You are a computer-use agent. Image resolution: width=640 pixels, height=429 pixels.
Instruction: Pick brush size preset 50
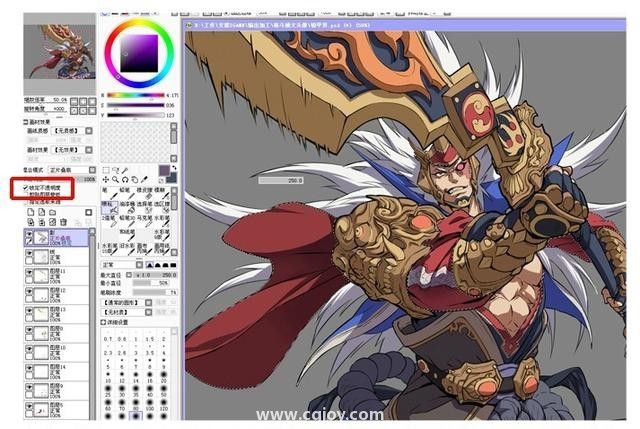click(164, 391)
